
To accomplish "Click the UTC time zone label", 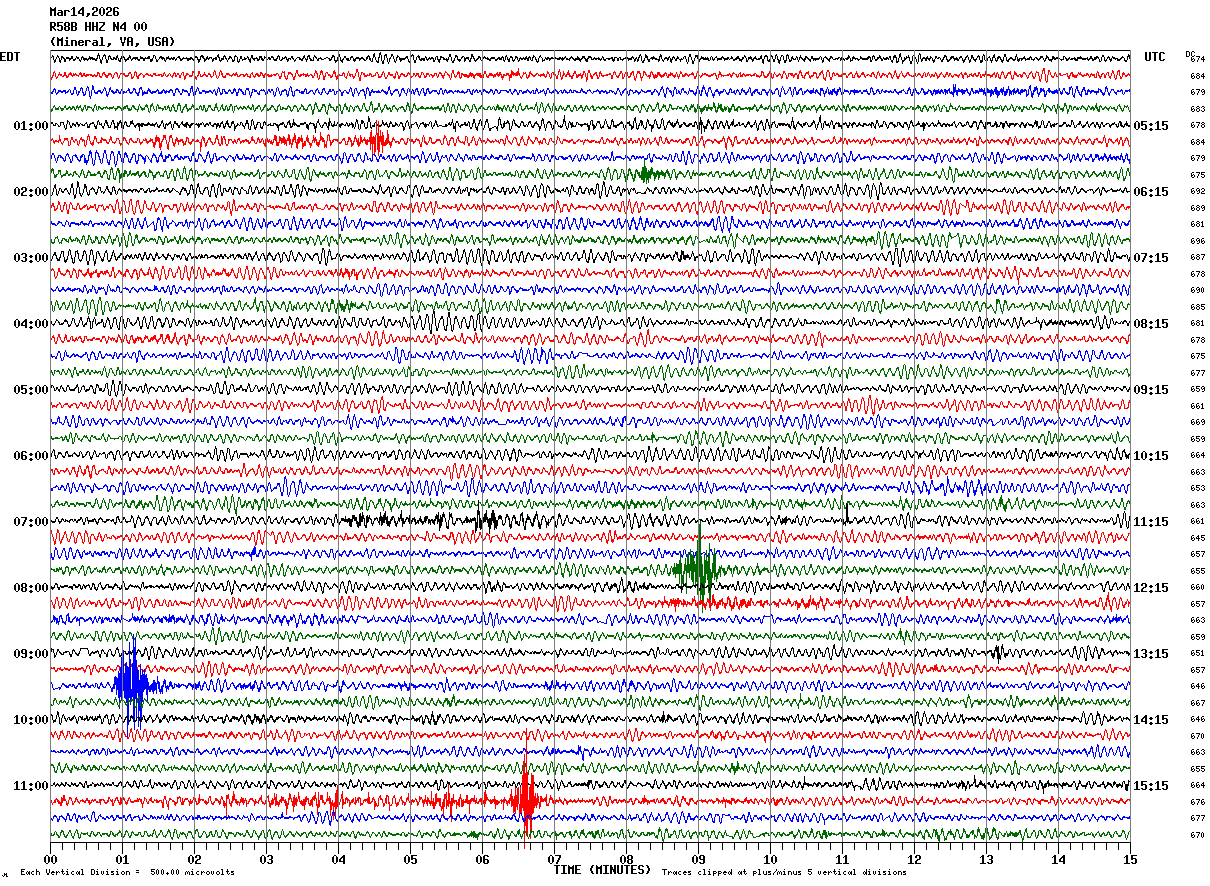I will click(x=1155, y=57).
